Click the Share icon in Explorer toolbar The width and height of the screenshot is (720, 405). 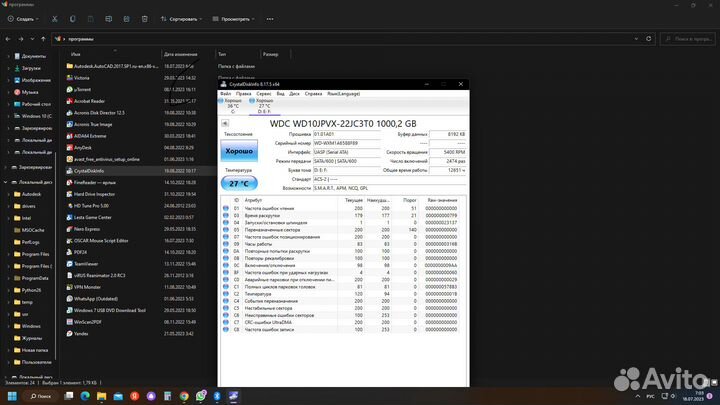pos(126,19)
